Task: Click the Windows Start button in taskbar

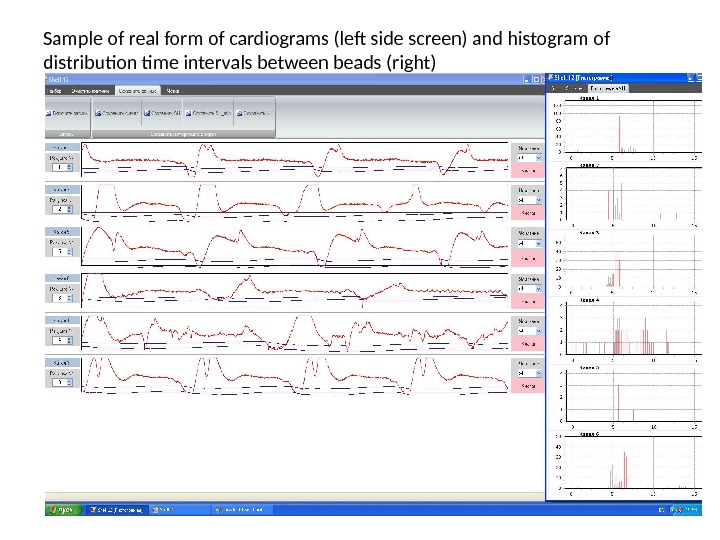Action: coord(63,510)
